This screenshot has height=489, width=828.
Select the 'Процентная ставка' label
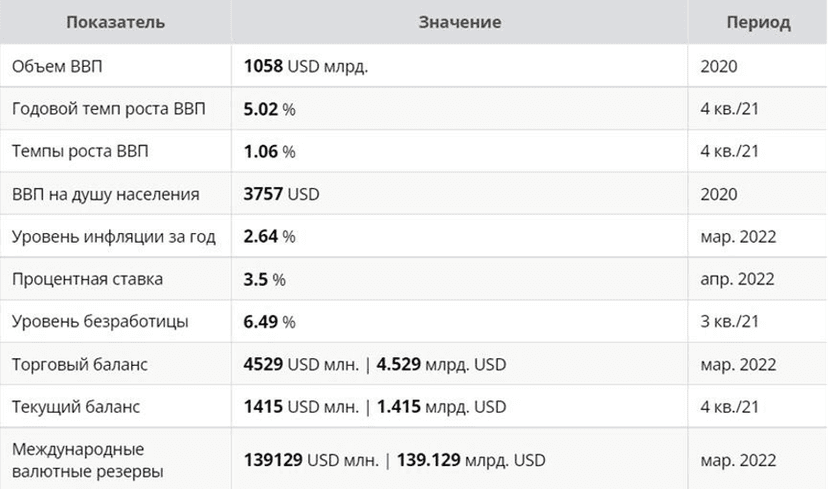tap(87, 279)
